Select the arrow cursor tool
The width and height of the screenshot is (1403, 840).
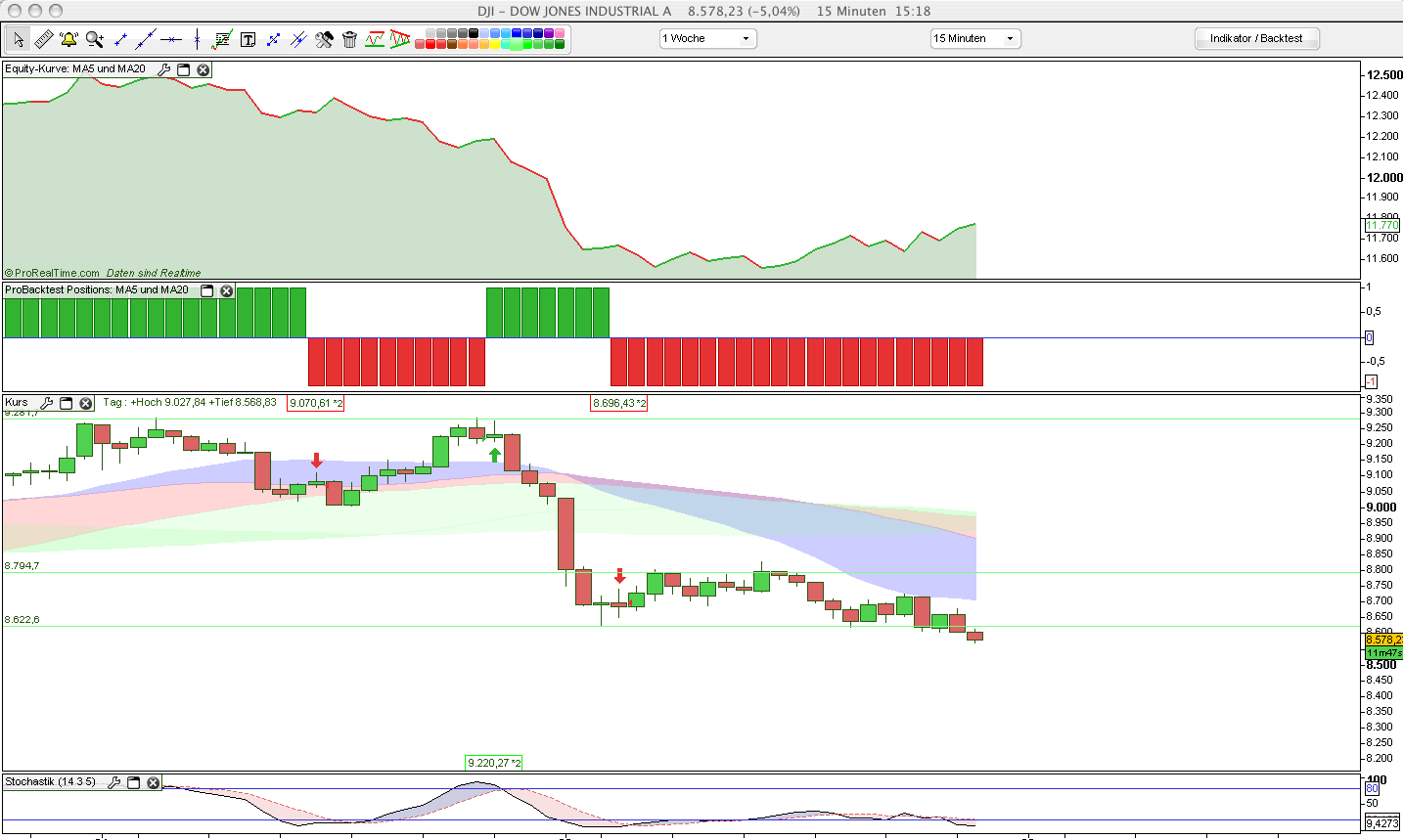coord(19,39)
